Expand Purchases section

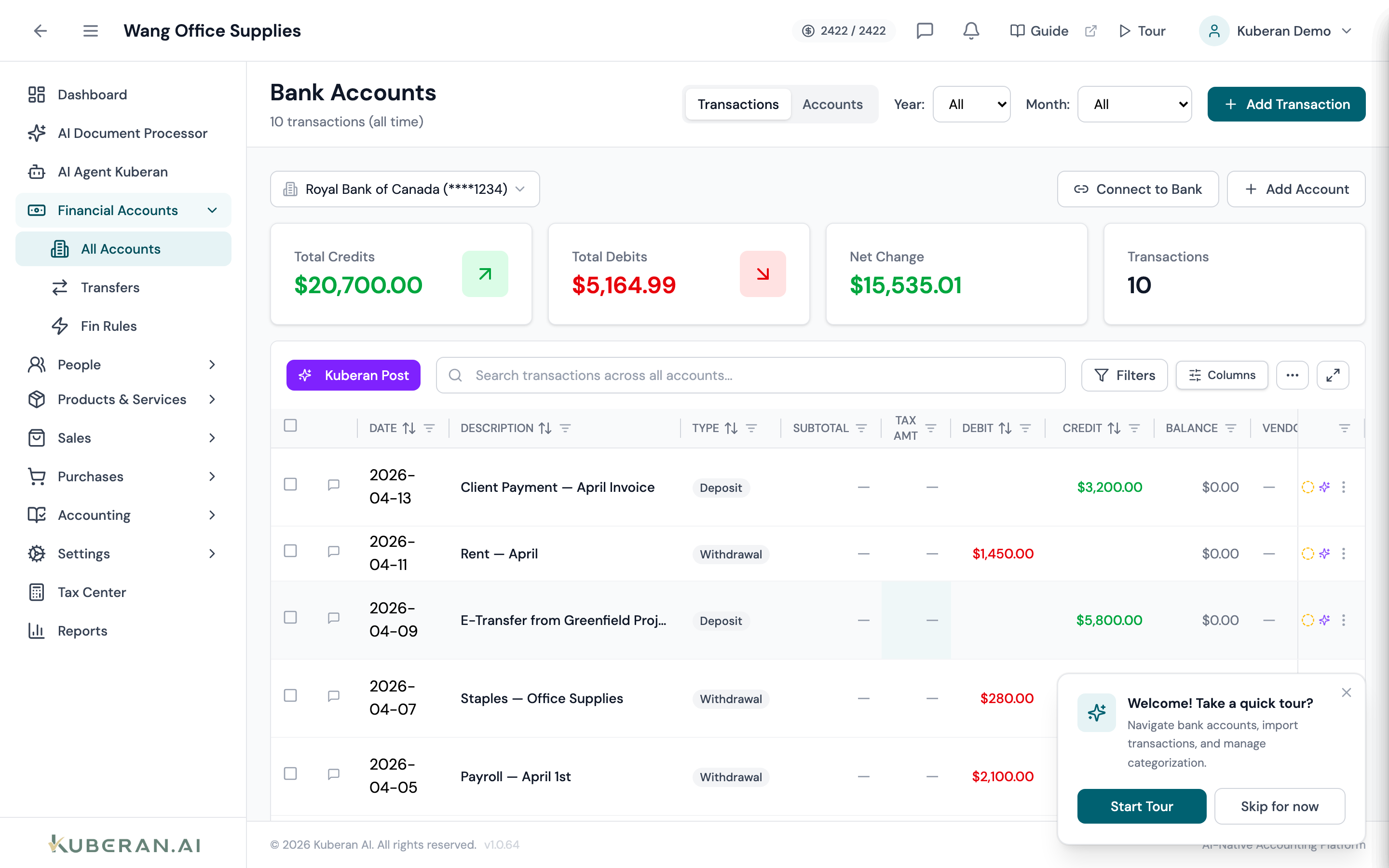coord(123,476)
